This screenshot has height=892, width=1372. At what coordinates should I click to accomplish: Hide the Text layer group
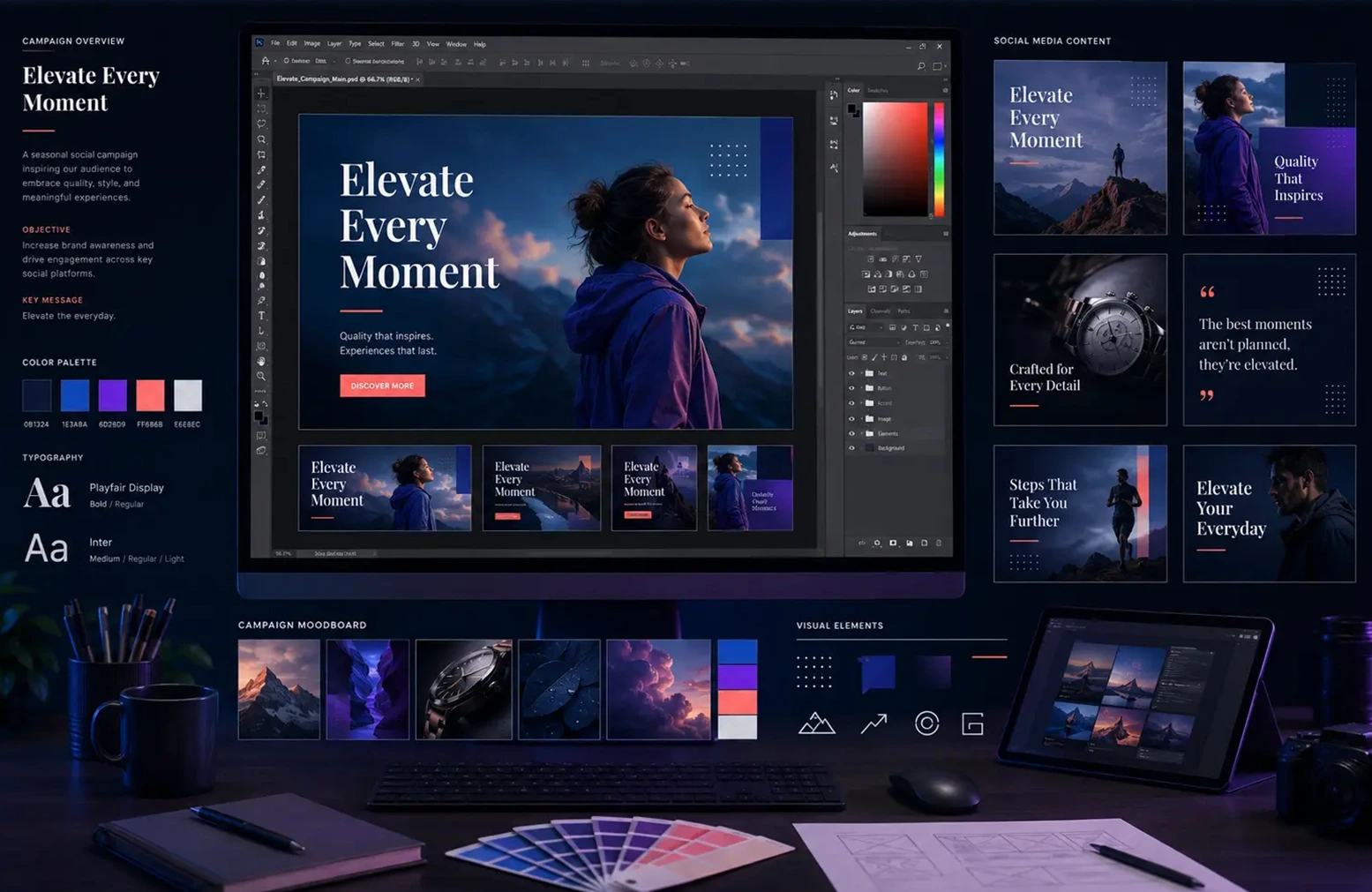click(851, 373)
